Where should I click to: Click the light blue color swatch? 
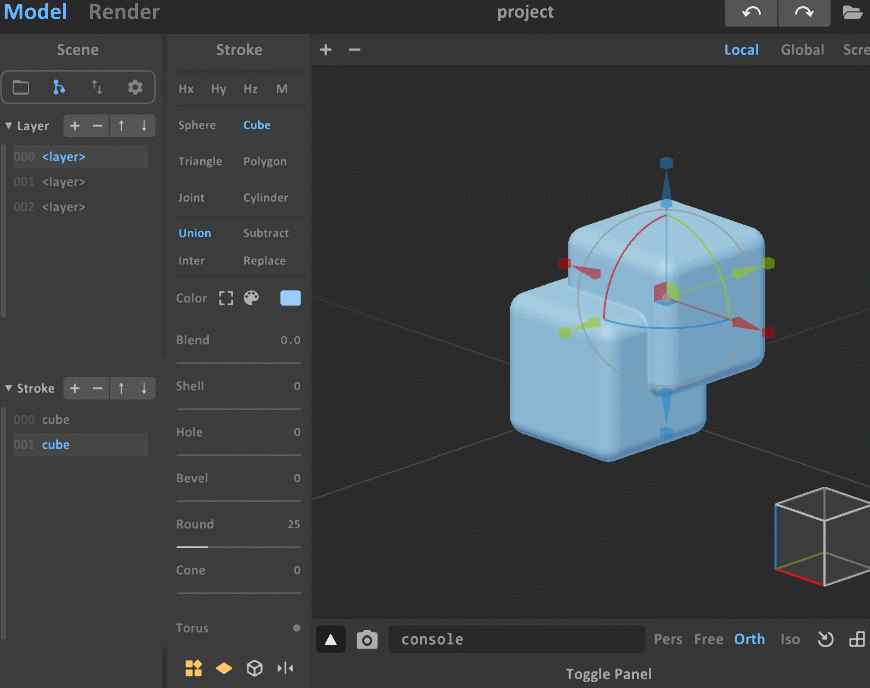click(x=290, y=298)
